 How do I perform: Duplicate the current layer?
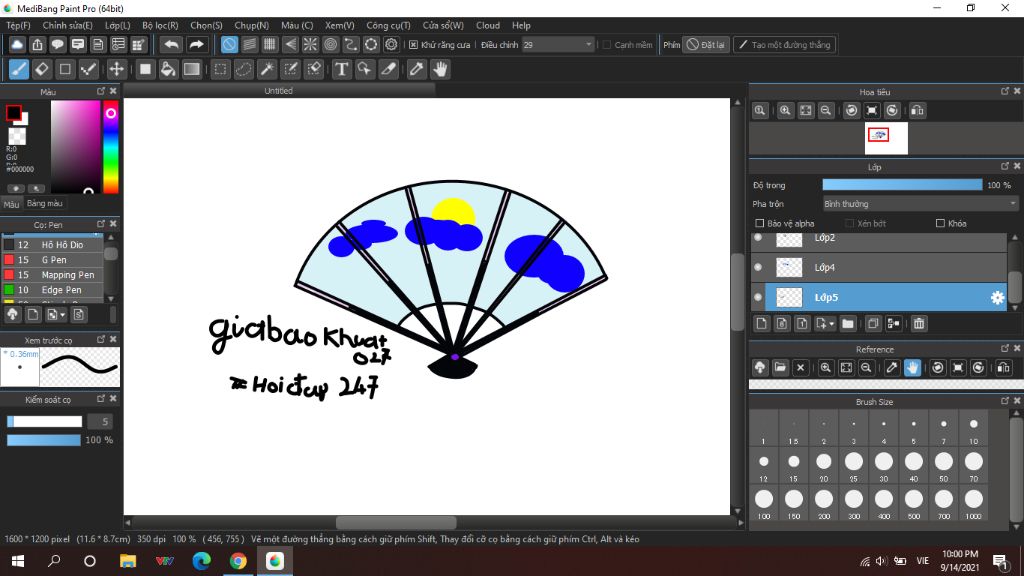pyautogui.click(x=873, y=323)
